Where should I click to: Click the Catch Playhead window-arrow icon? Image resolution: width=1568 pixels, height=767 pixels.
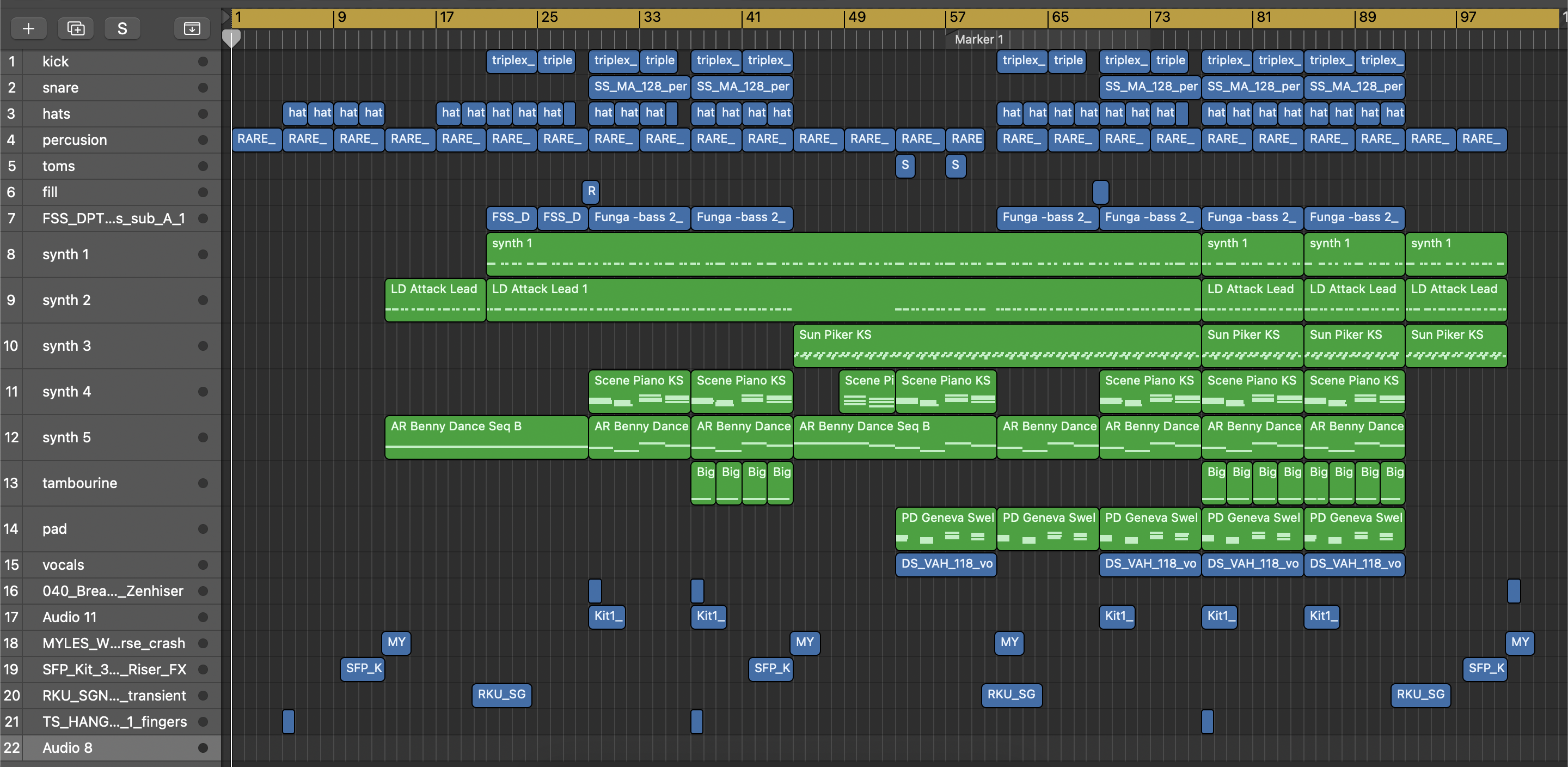(x=192, y=28)
